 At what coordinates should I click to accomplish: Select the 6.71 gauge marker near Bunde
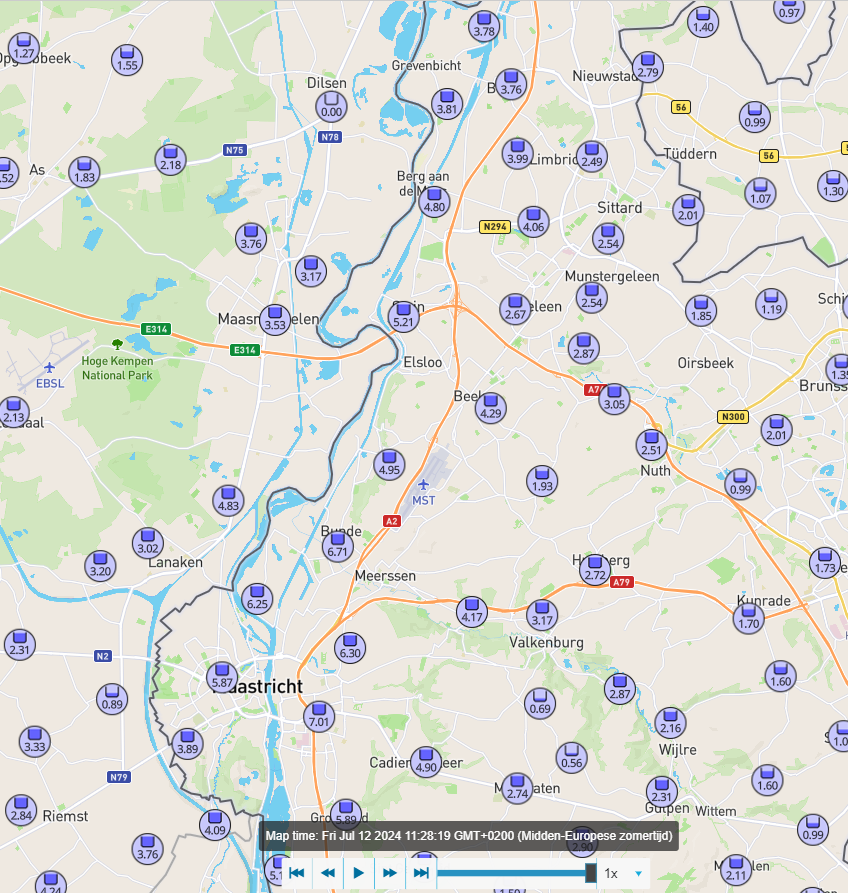(x=338, y=547)
